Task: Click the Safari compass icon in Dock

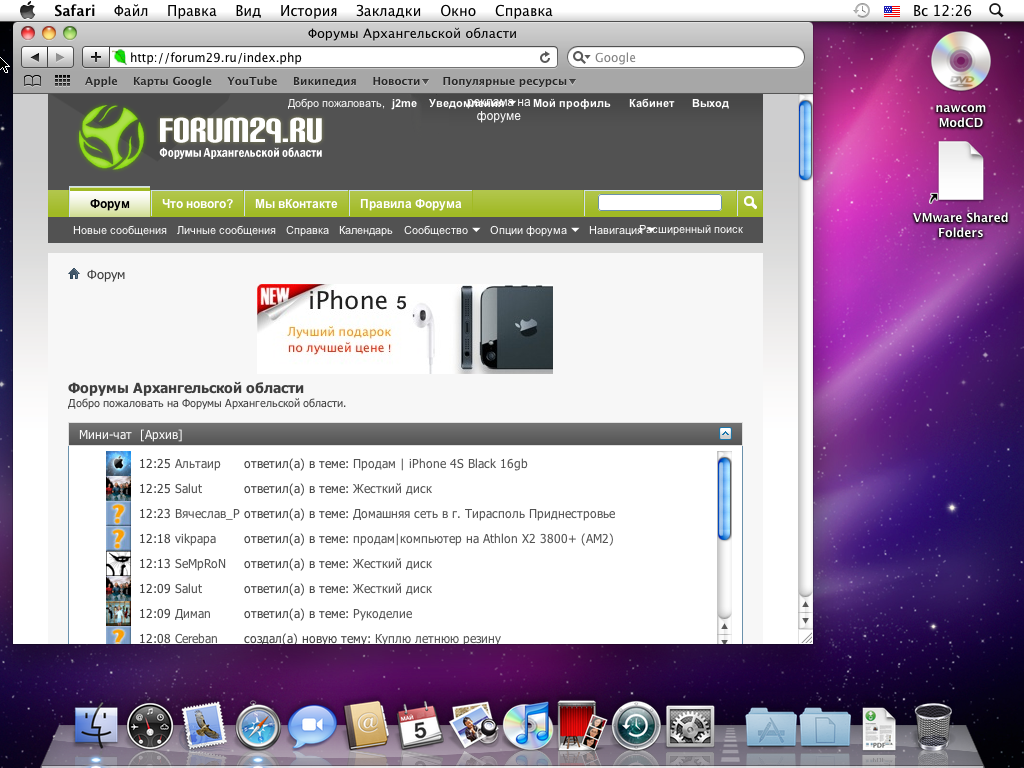Action: coord(258,726)
